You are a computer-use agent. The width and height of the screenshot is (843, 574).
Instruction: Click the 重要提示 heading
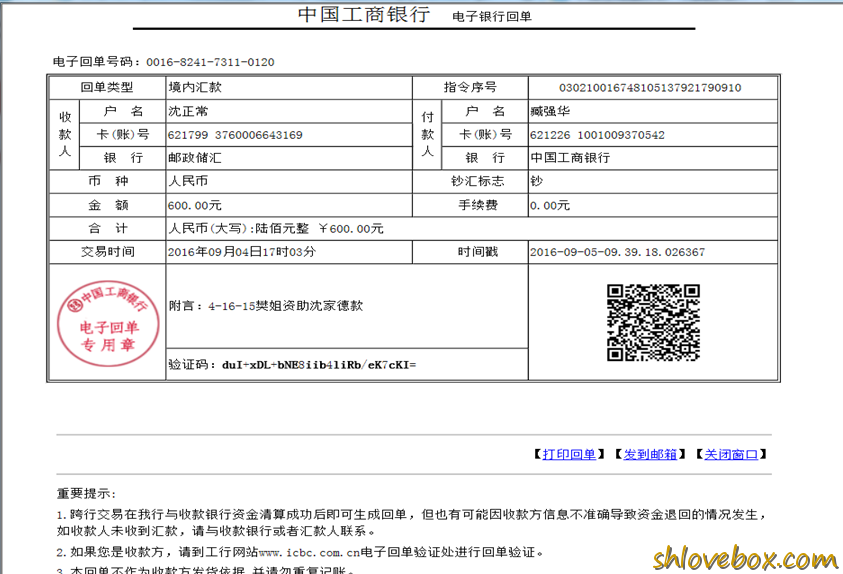[x=86, y=493]
